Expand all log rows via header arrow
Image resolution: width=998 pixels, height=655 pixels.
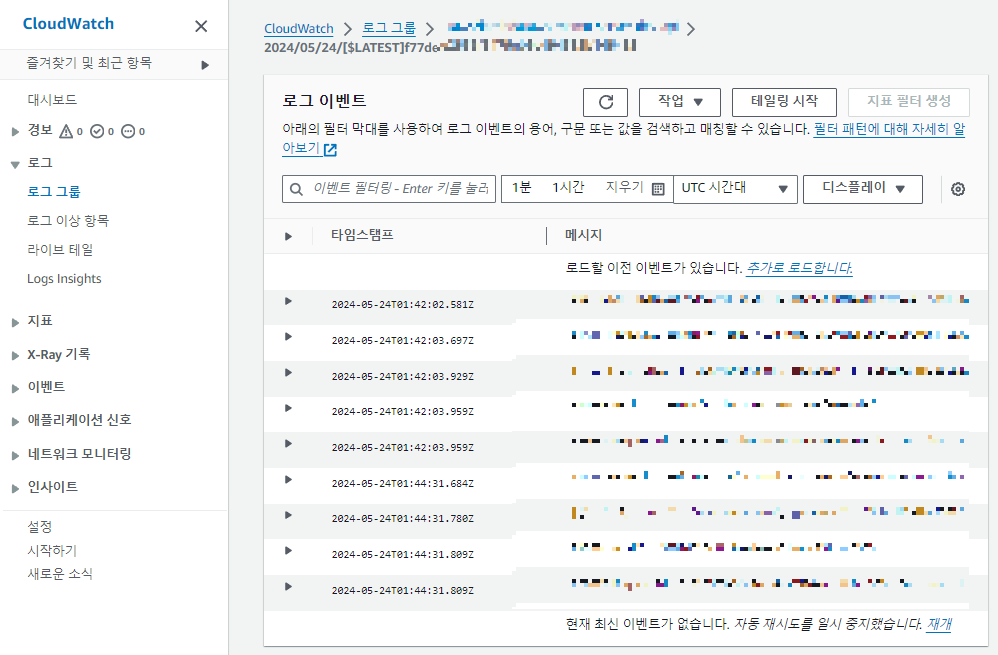coord(288,236)
